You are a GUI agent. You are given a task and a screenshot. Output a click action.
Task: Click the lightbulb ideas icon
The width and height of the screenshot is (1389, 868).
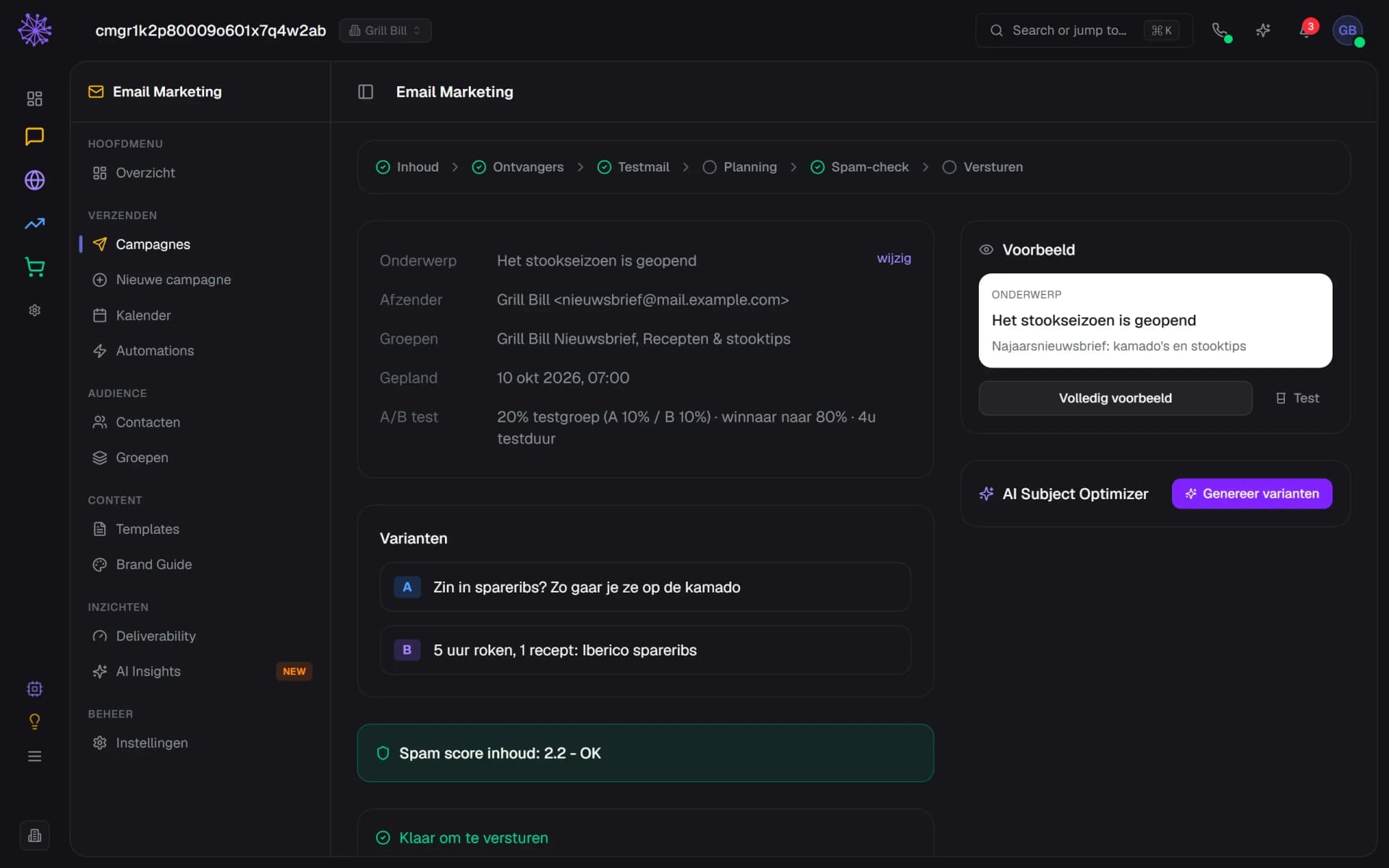coord(35,722)
